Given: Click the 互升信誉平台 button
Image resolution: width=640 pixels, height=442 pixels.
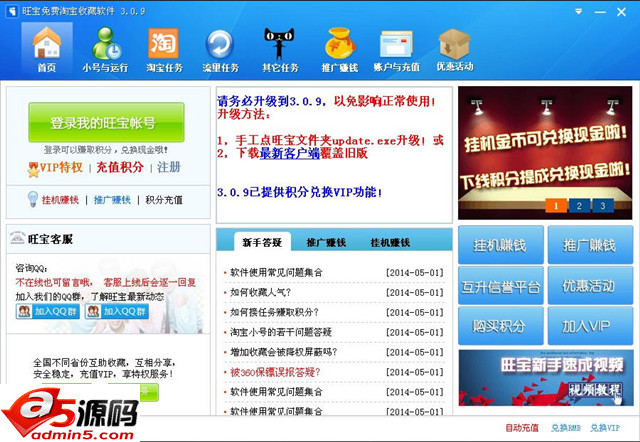Looking at the screenshot, I should tap(500, 285).
